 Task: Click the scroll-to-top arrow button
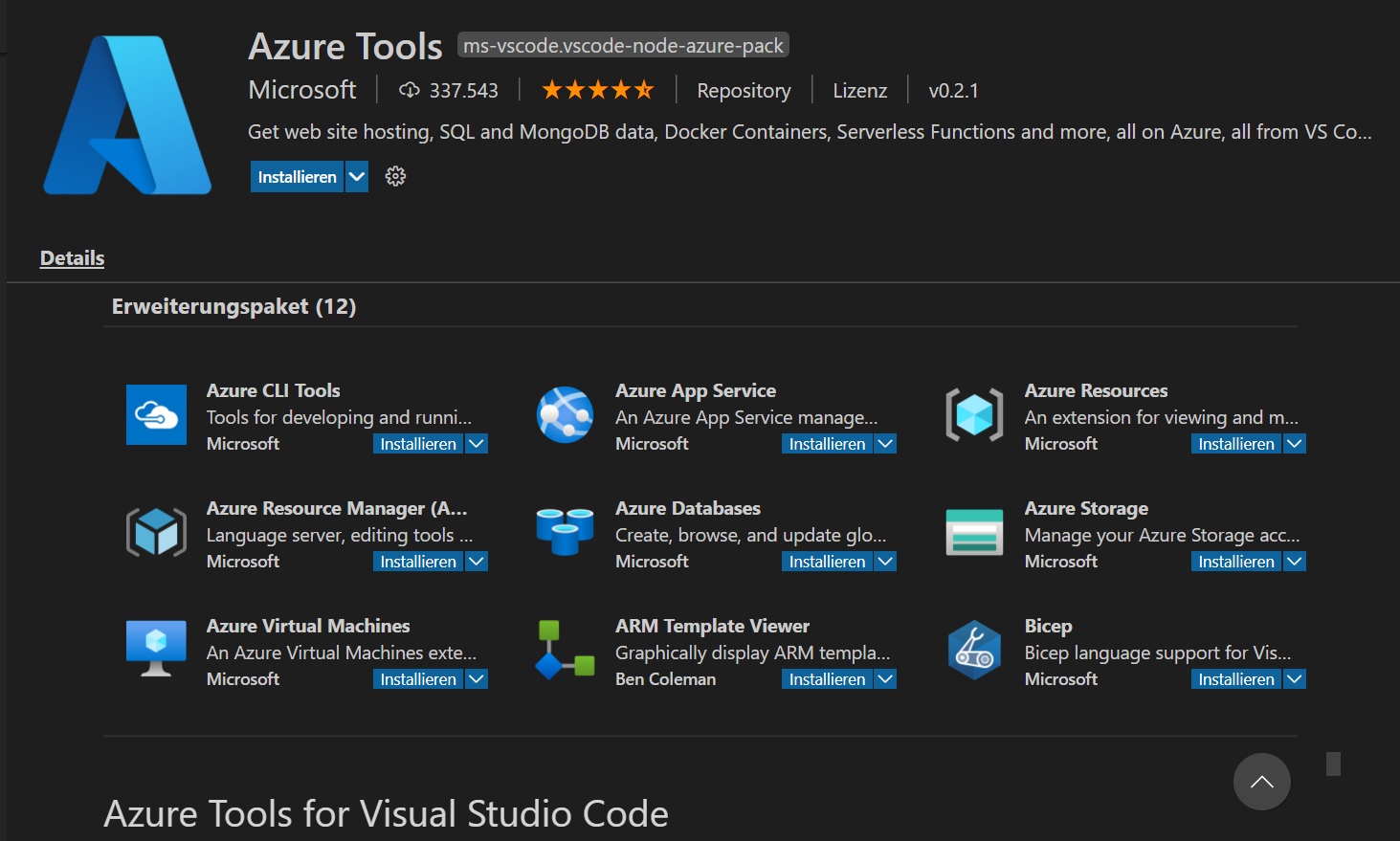[x=1261, y=782]
